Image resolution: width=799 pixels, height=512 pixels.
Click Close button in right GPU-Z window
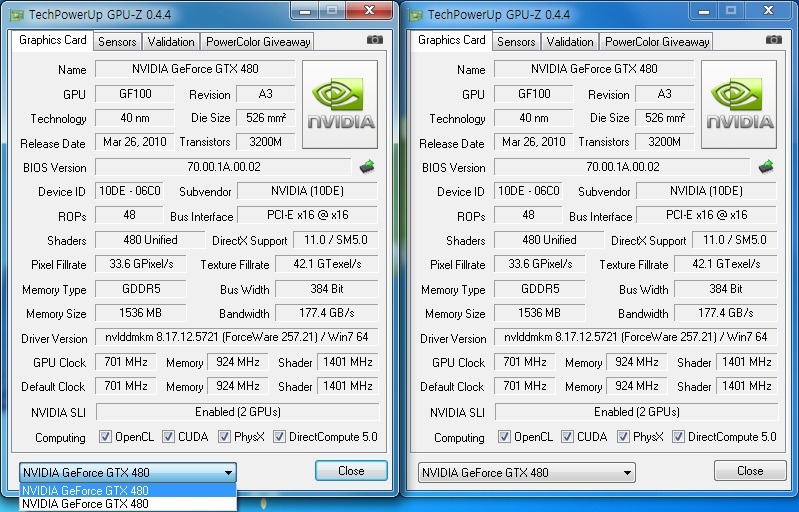750,471
